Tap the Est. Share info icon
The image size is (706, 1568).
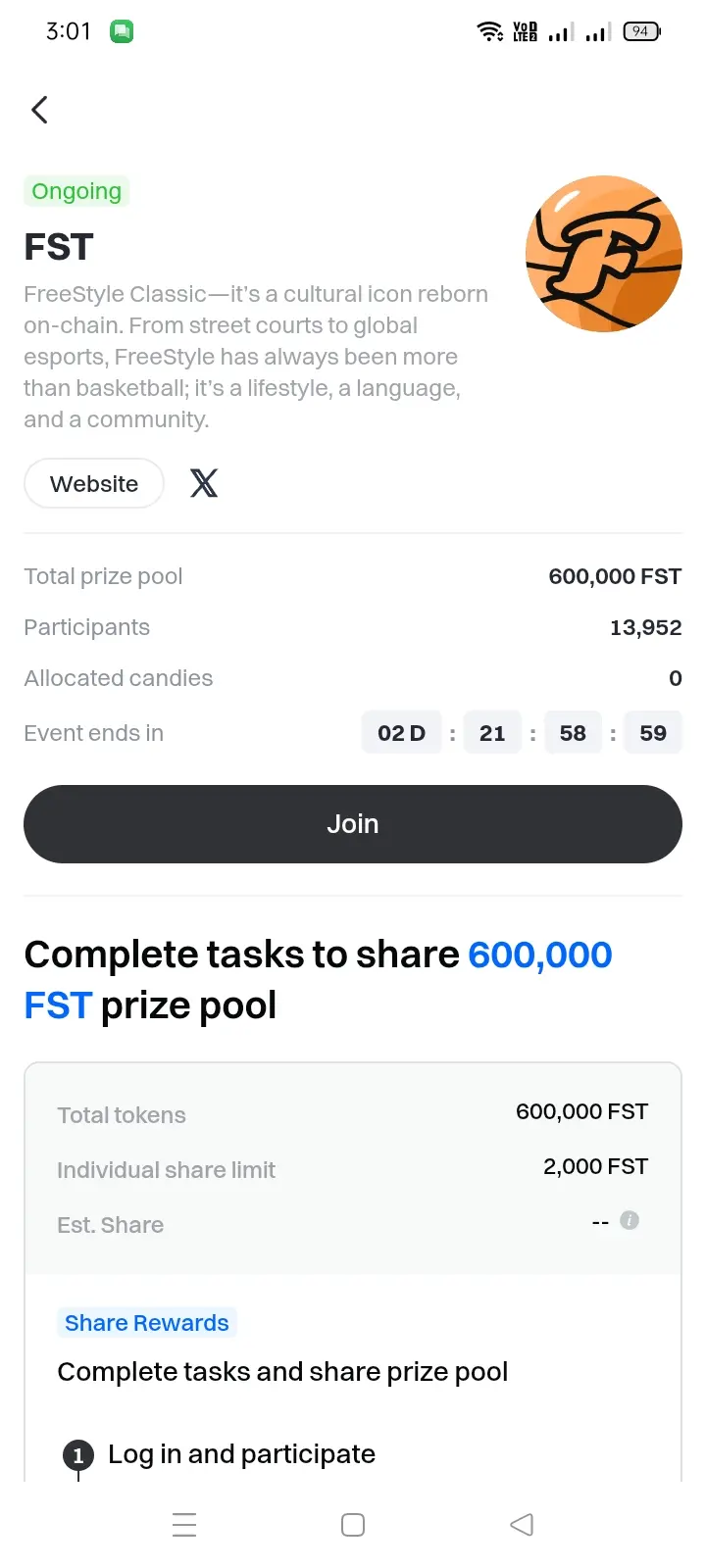630,1220
